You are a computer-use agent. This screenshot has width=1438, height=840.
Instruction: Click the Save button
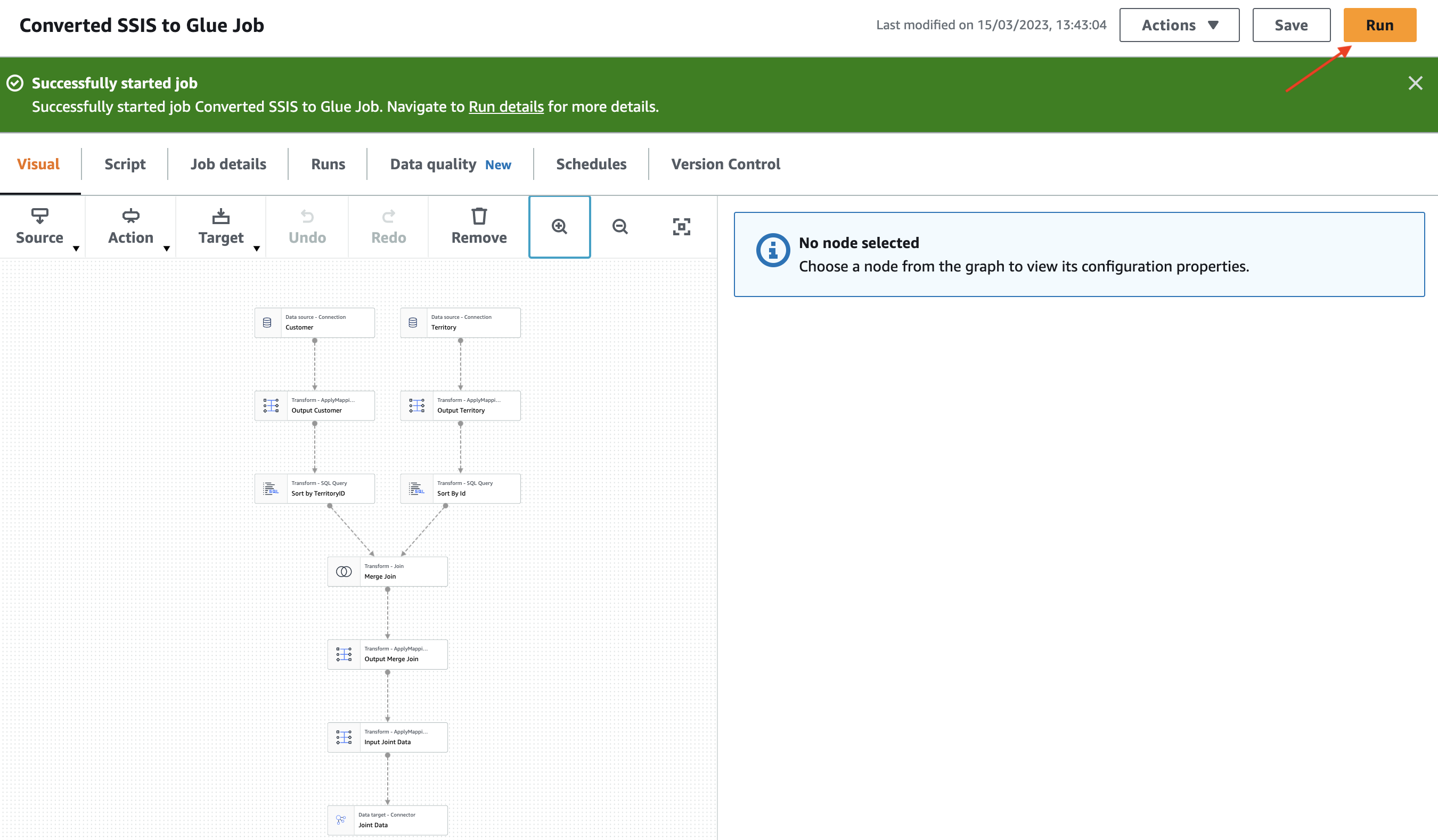(1291, 25)
